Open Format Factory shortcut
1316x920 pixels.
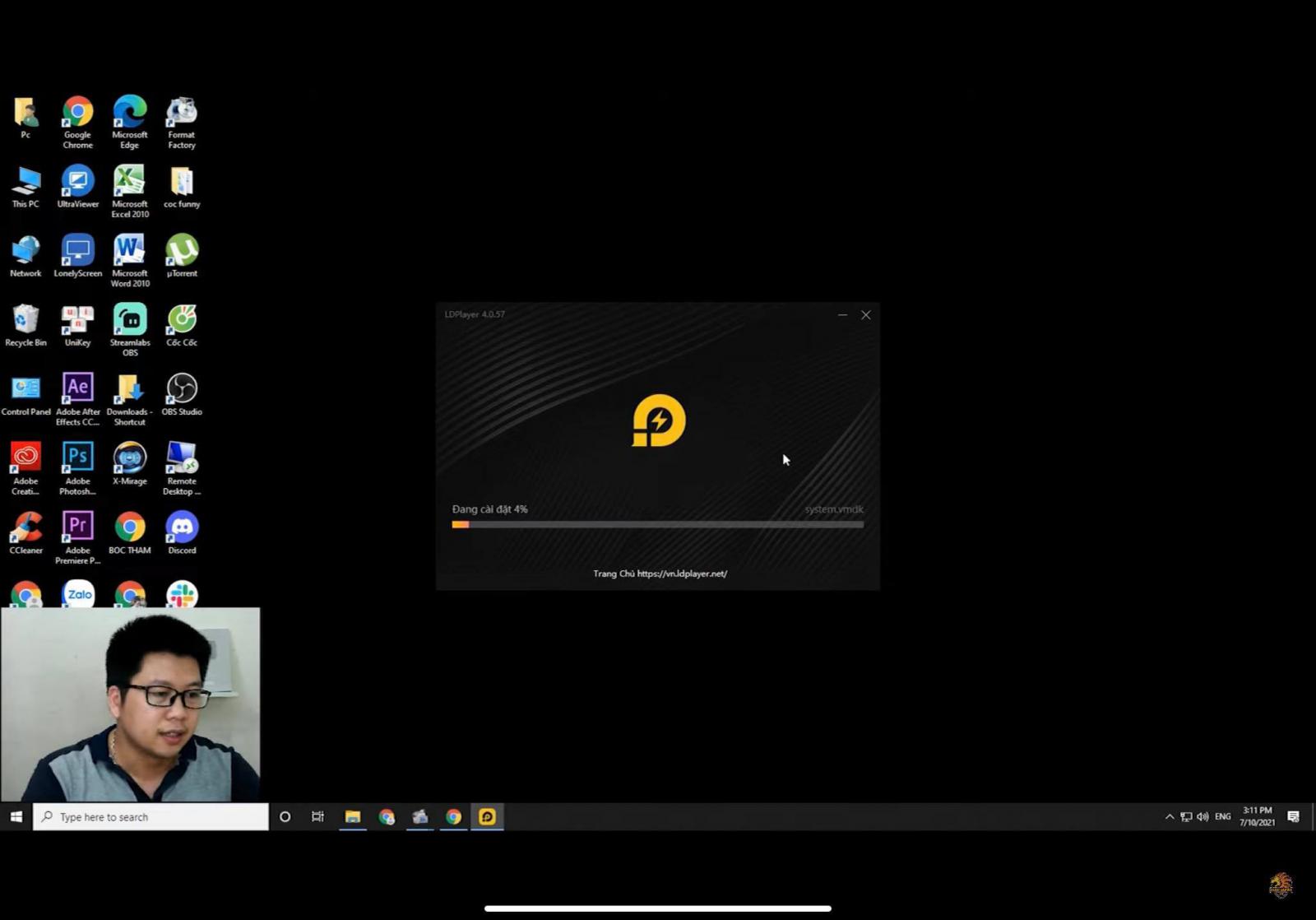tap(182, 123)
